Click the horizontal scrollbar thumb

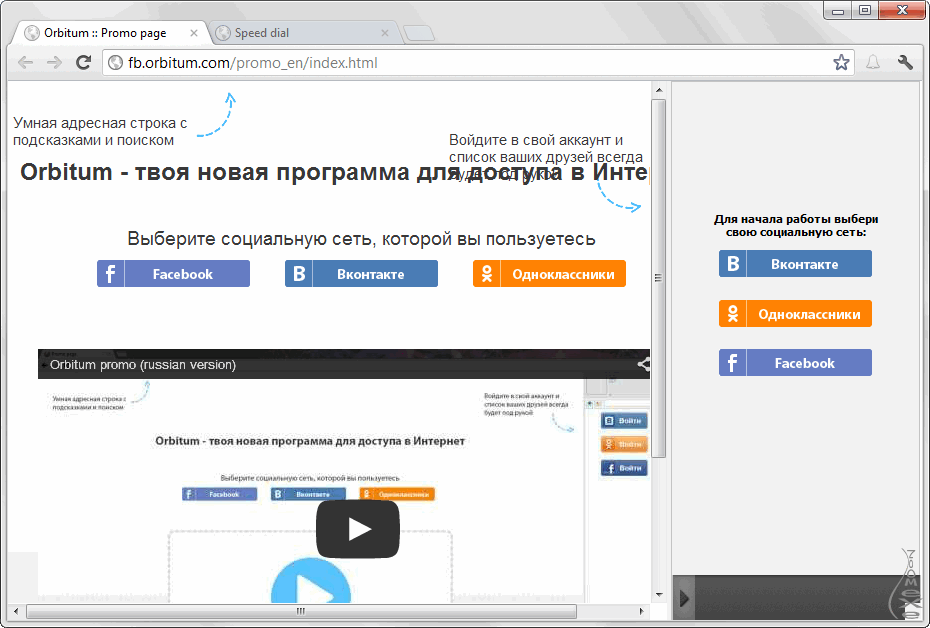[301, 611]
